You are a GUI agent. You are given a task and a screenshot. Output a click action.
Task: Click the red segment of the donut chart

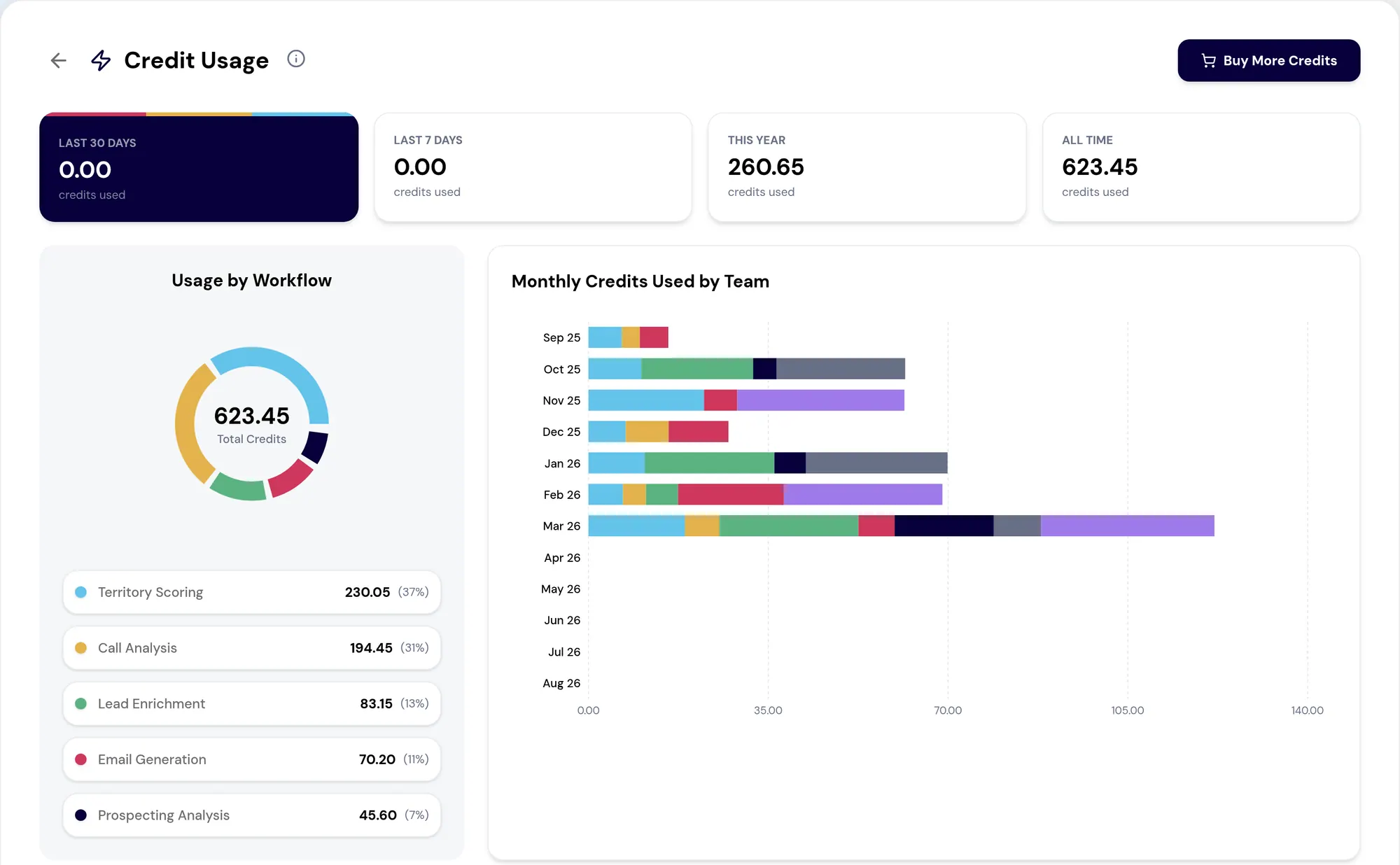coord(292,479)
